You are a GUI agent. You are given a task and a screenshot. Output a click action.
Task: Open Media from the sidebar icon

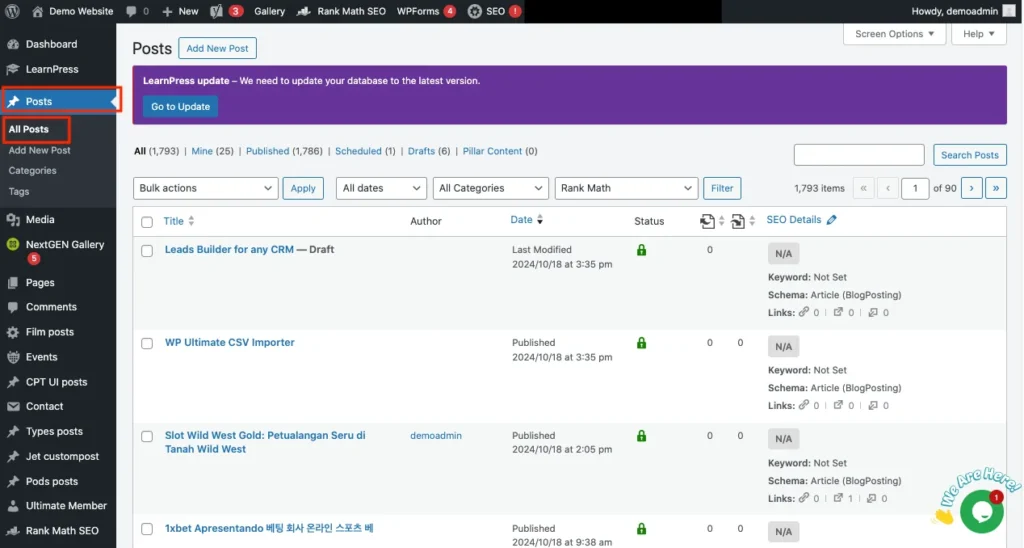coord(13,219)
